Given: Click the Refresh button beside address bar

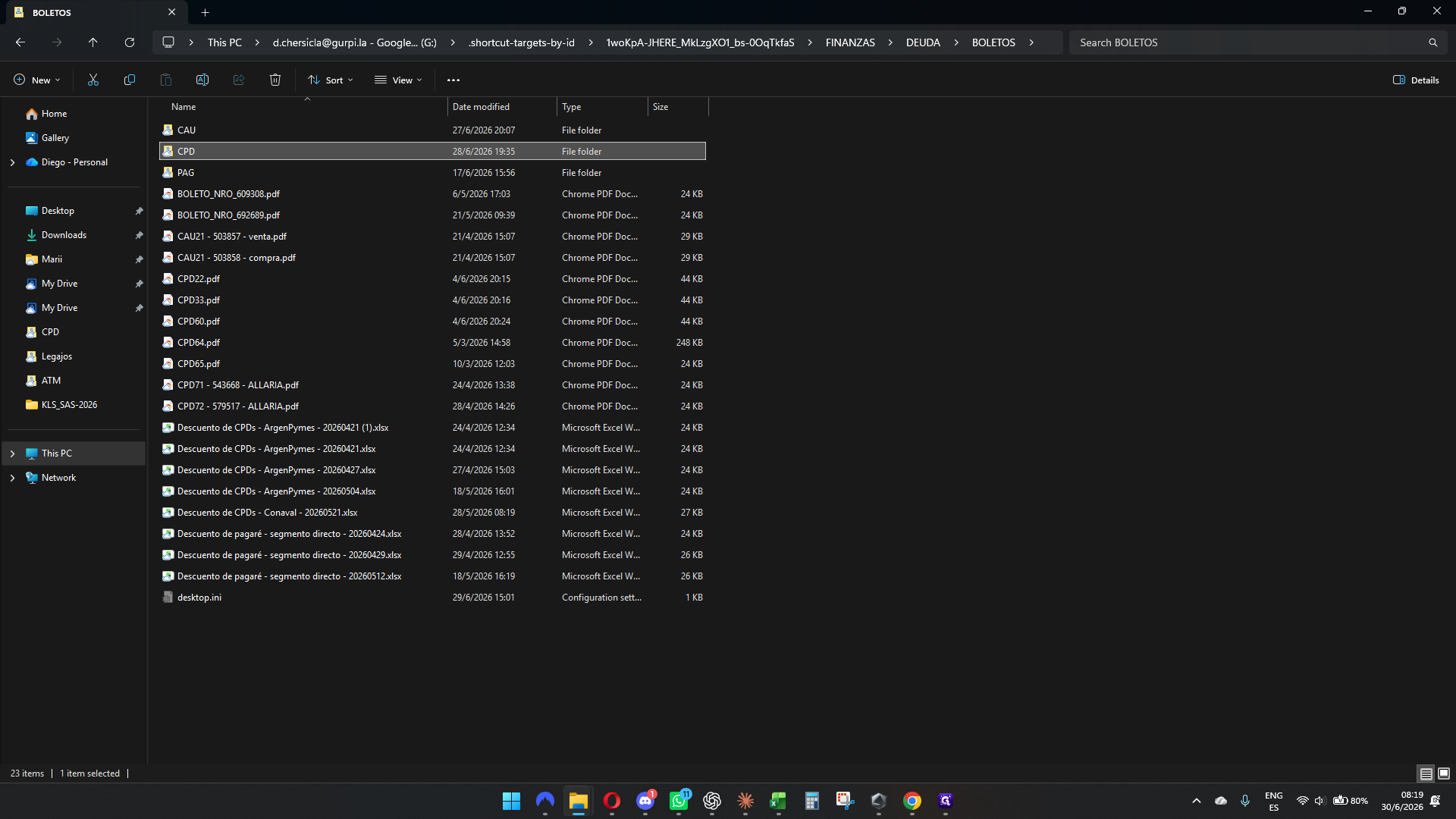Looking at the screenshot, I should 130,42.
